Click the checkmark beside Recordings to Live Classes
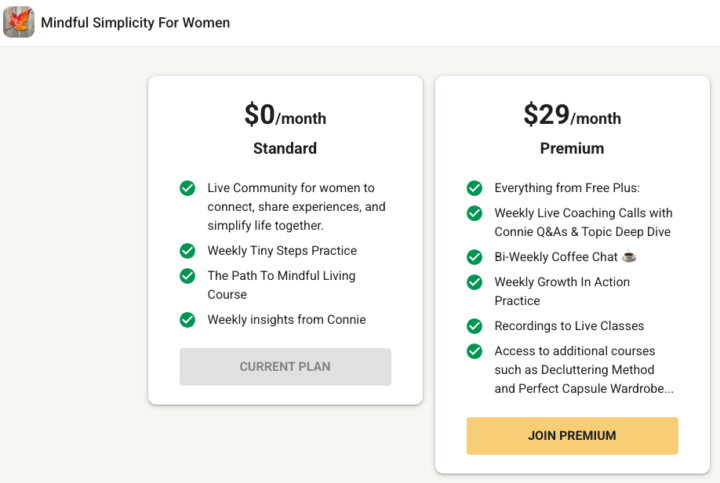This screenshot has height=483, width=720. point(474,326)
